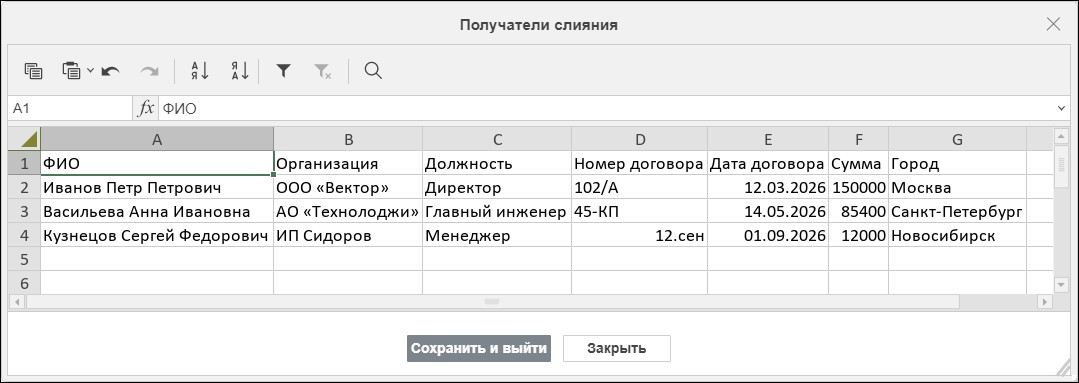Click the vertical scrollbar up arrow
1079x383 pixels.
point(1060,137)
